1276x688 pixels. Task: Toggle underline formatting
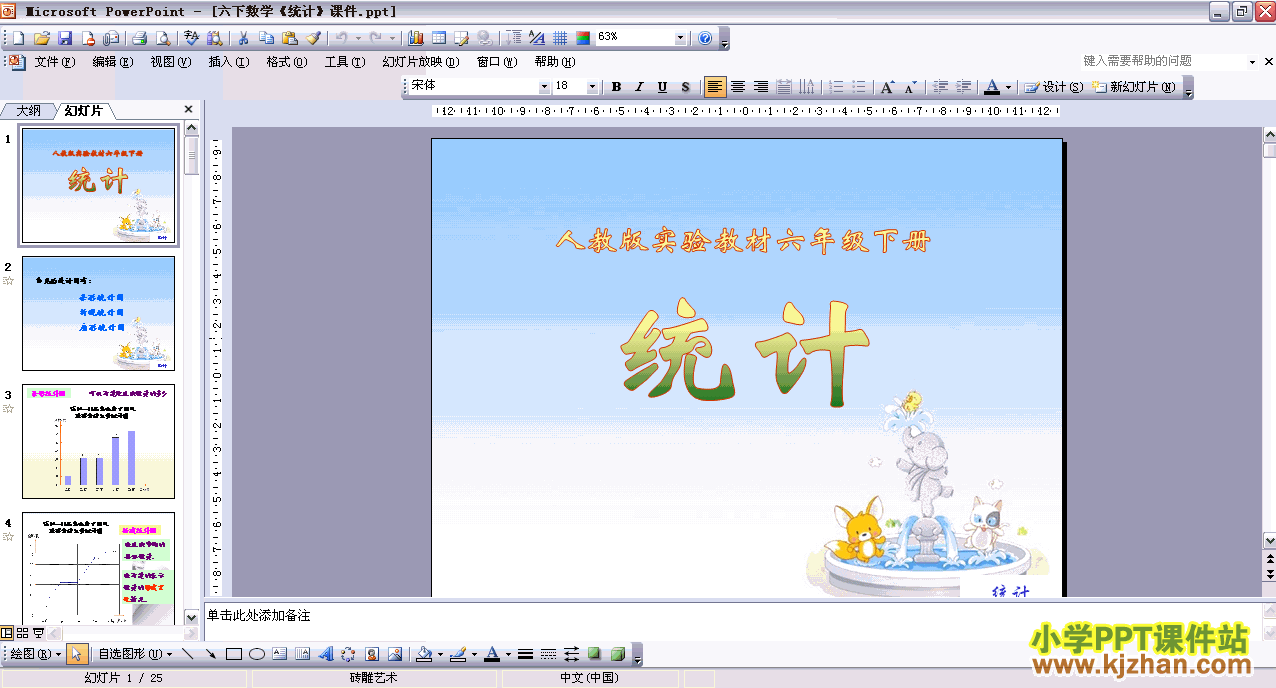(x=662, y=87)
